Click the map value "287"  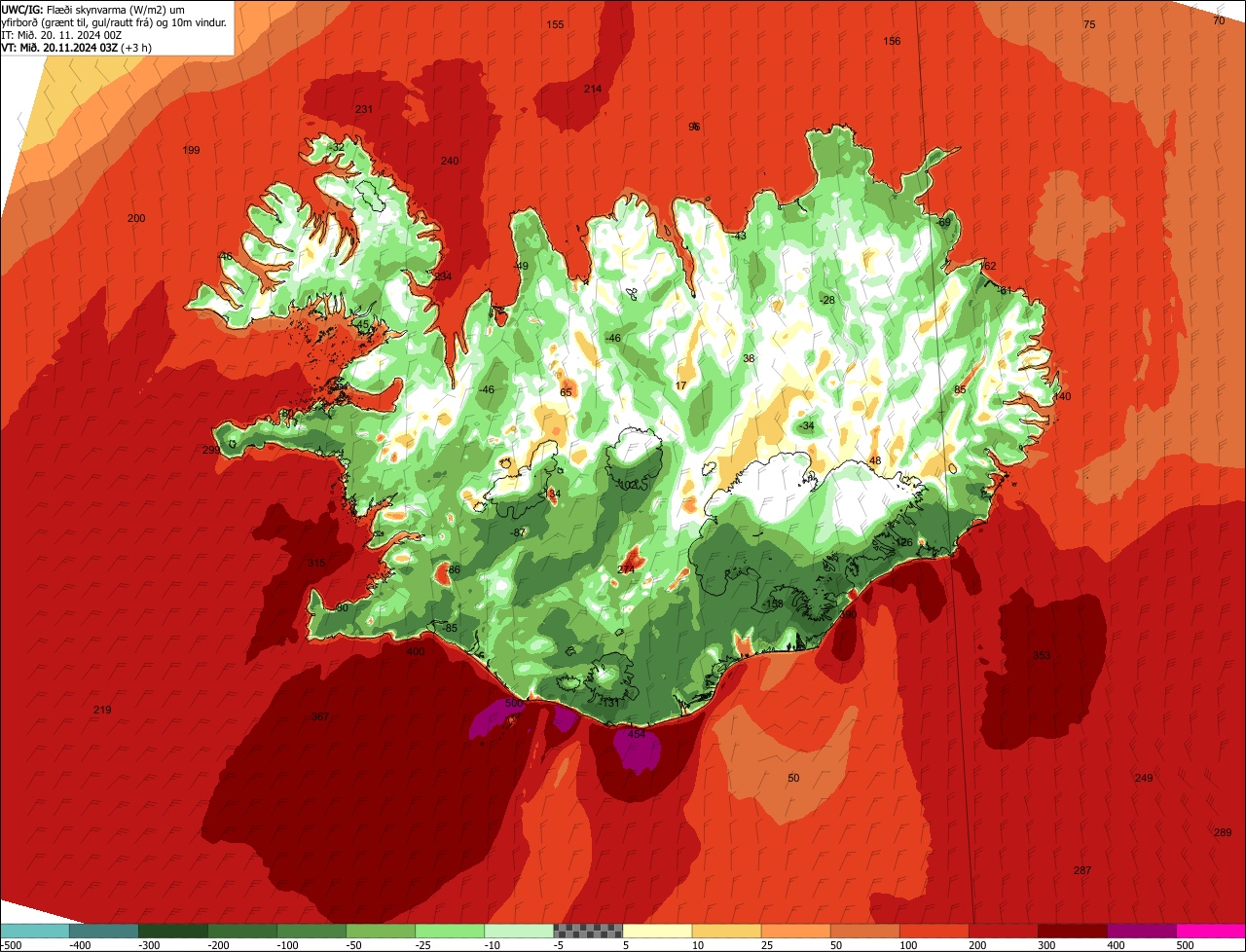point(1082,870)
